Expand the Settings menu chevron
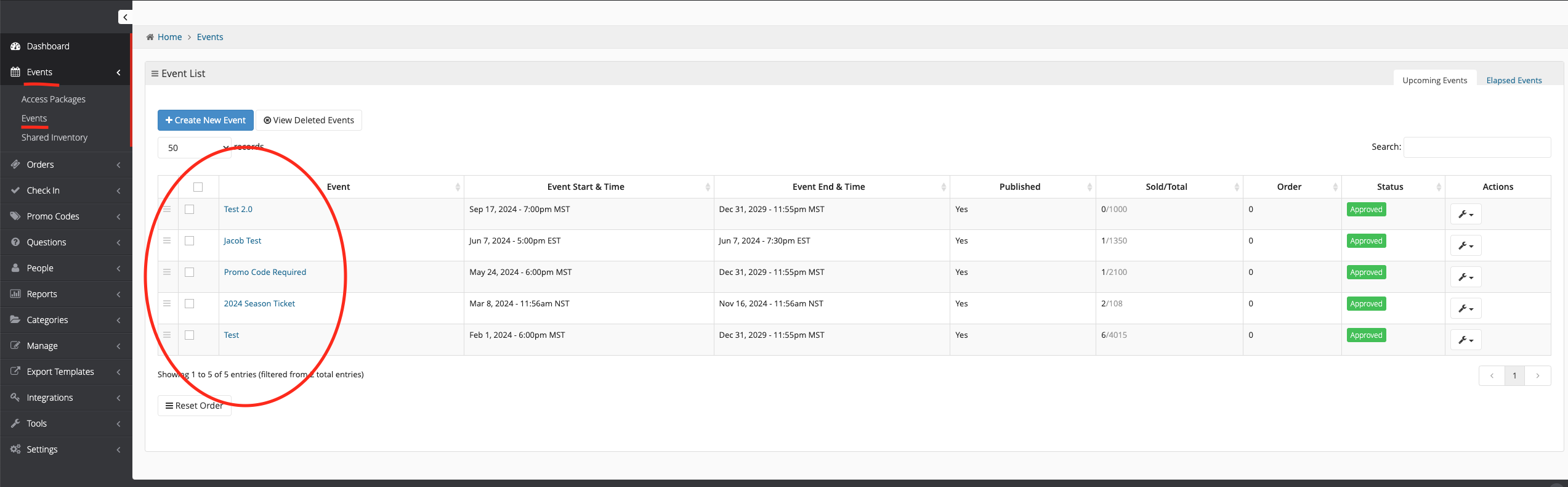Screen dimensions: 1568x487 pyautogui.click(x=118, y=450)
